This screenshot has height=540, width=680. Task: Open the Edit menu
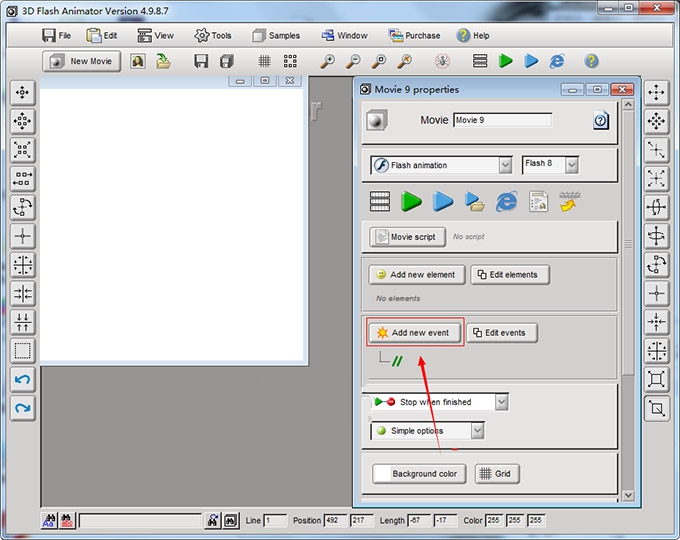click(102, 36)
